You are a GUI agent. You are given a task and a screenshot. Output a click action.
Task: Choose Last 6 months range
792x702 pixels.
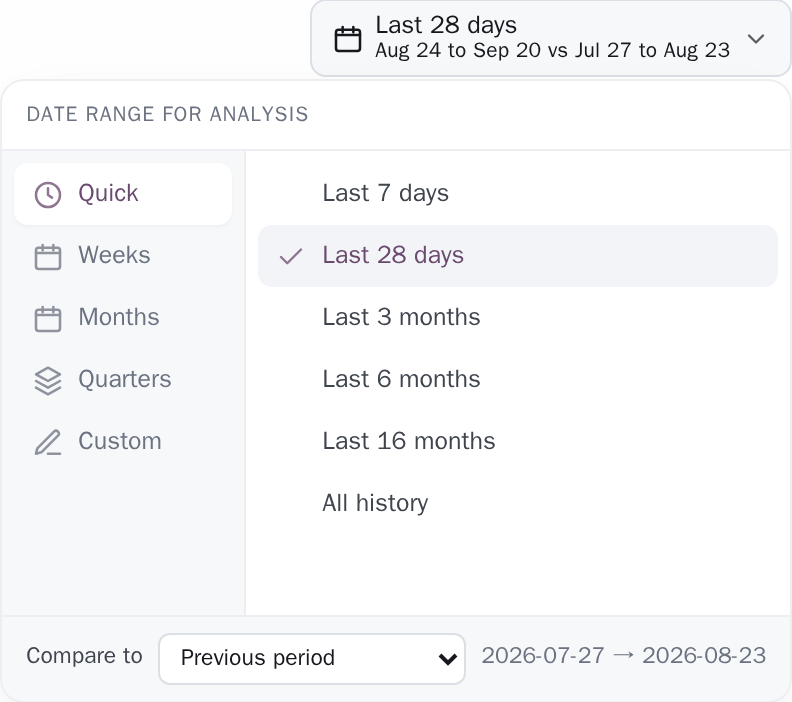518,380
